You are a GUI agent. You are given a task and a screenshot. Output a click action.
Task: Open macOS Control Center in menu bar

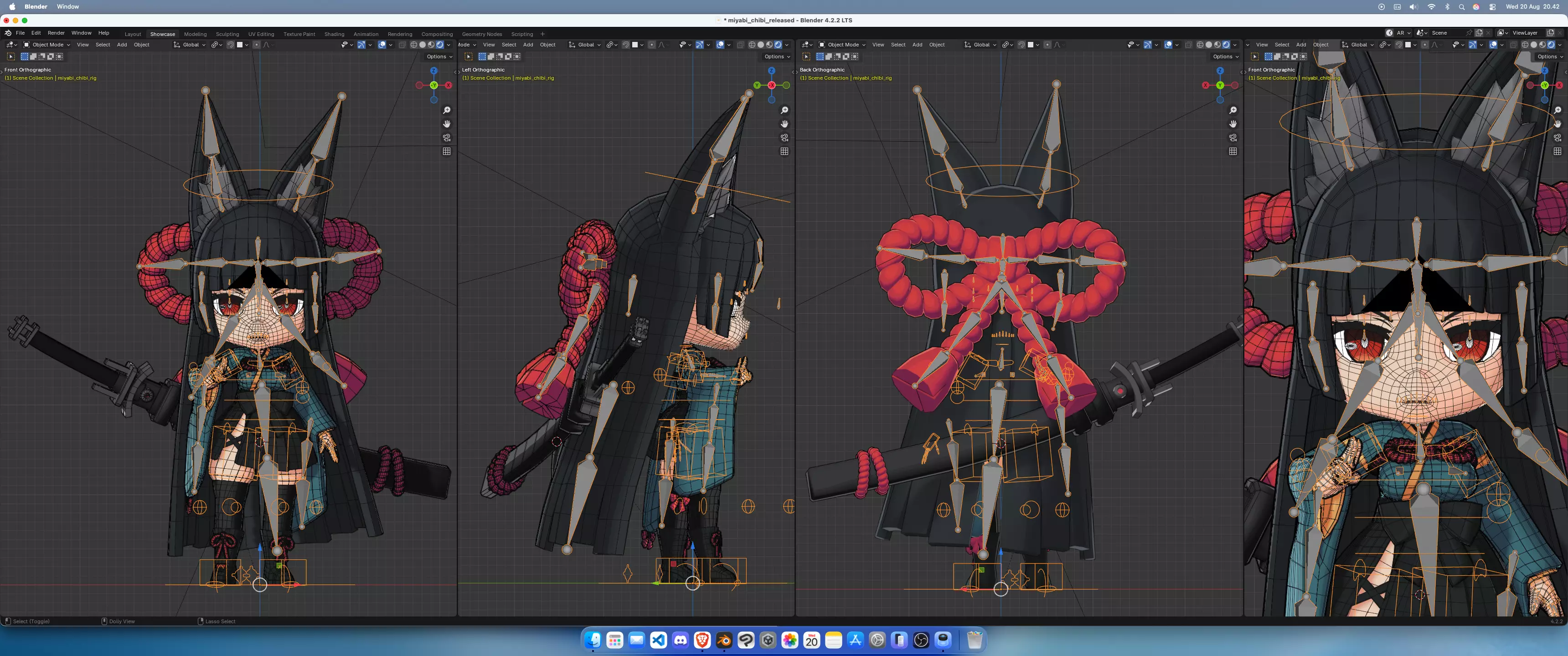point(1492,7)
